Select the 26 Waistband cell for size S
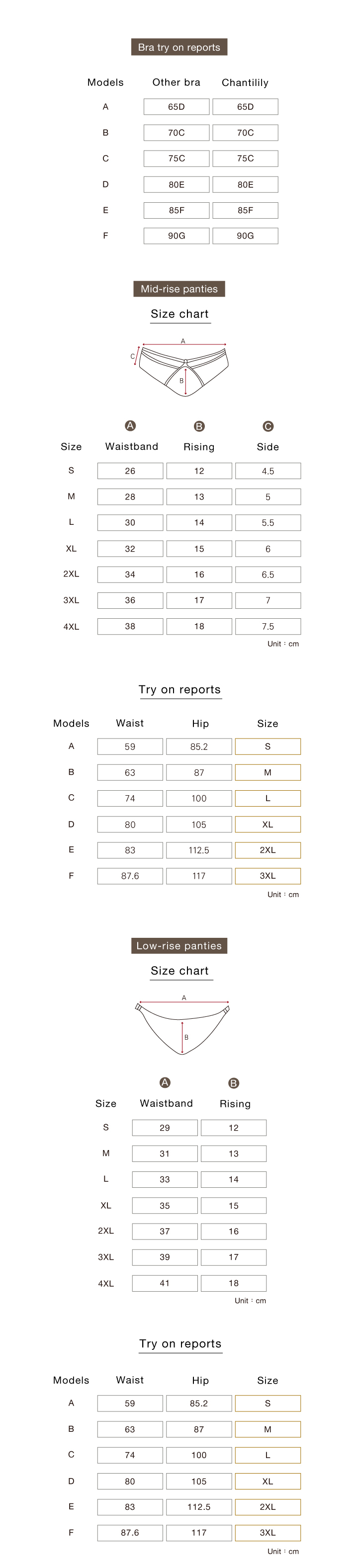The width and height of the screenshot is (358, 1568). (130, 471)
